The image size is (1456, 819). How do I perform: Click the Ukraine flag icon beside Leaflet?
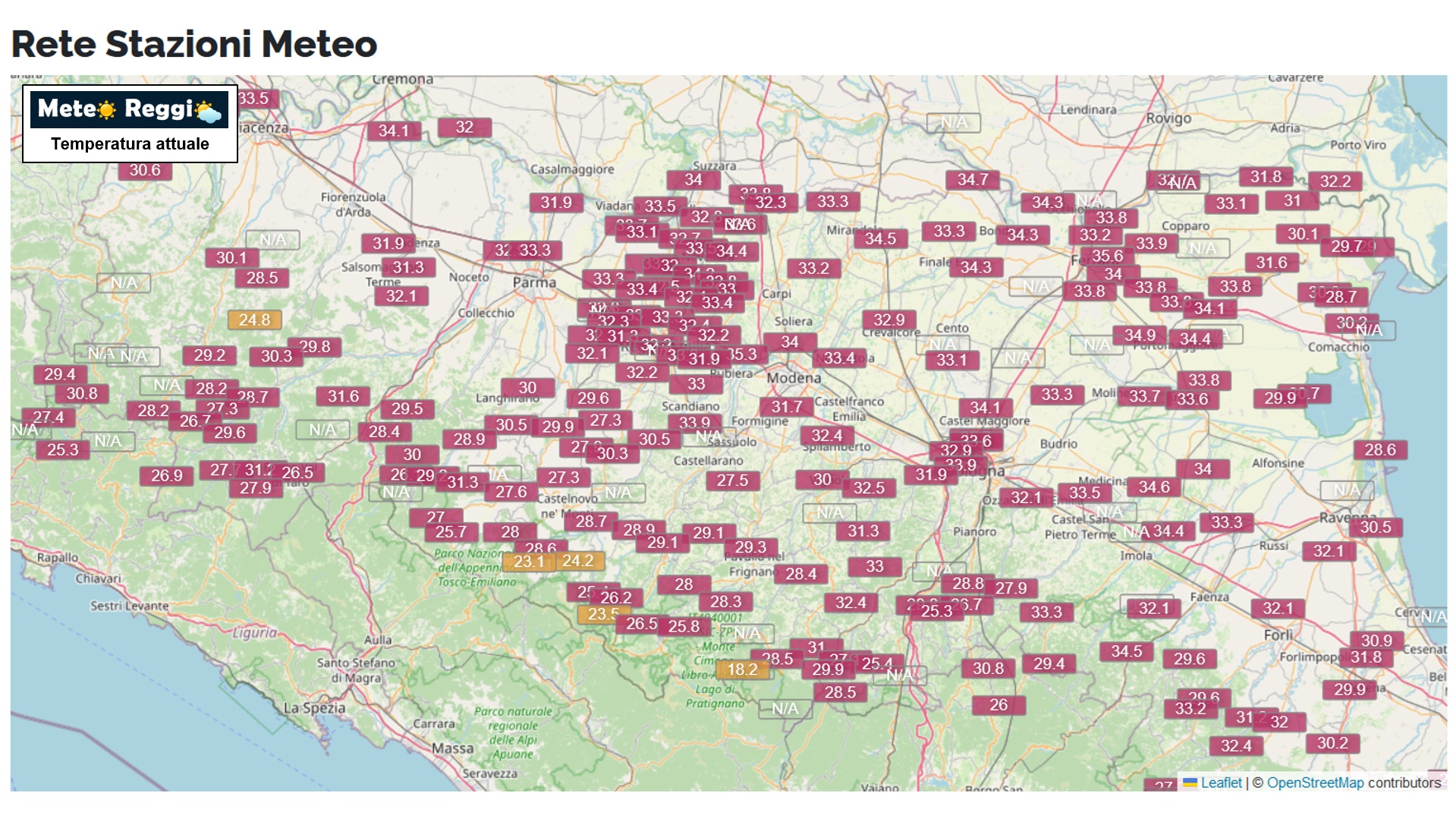coord(1190,783)
